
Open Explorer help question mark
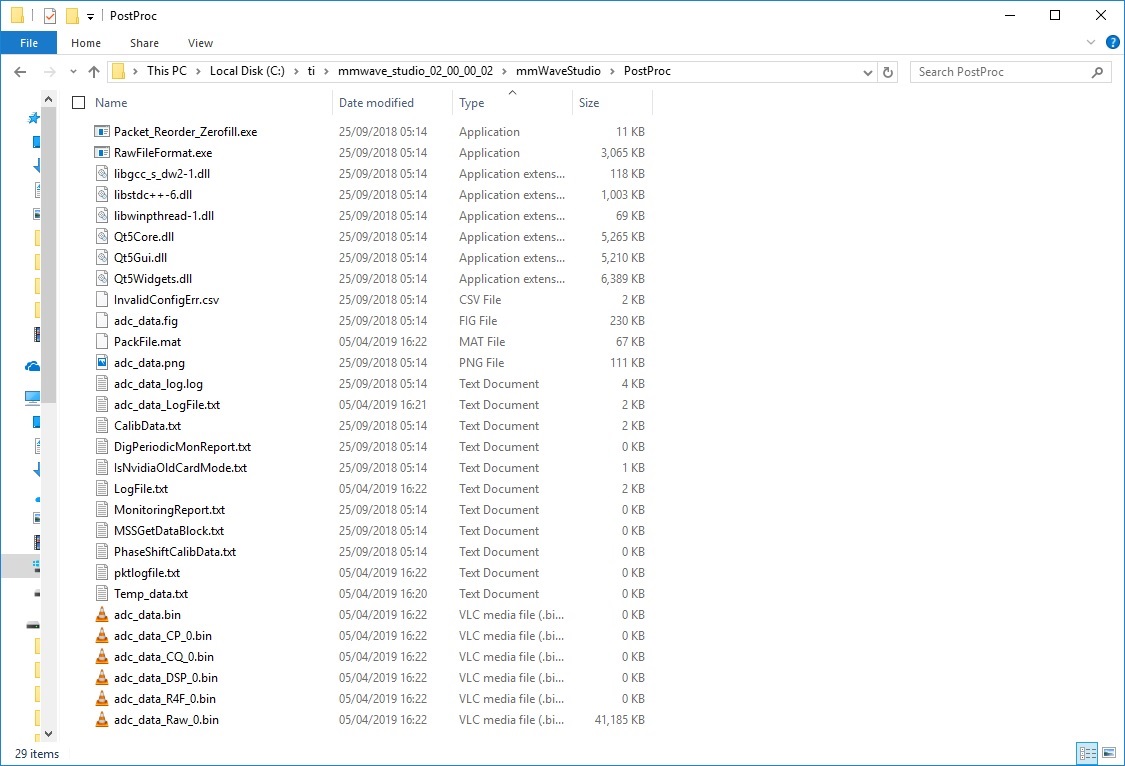1112,42
